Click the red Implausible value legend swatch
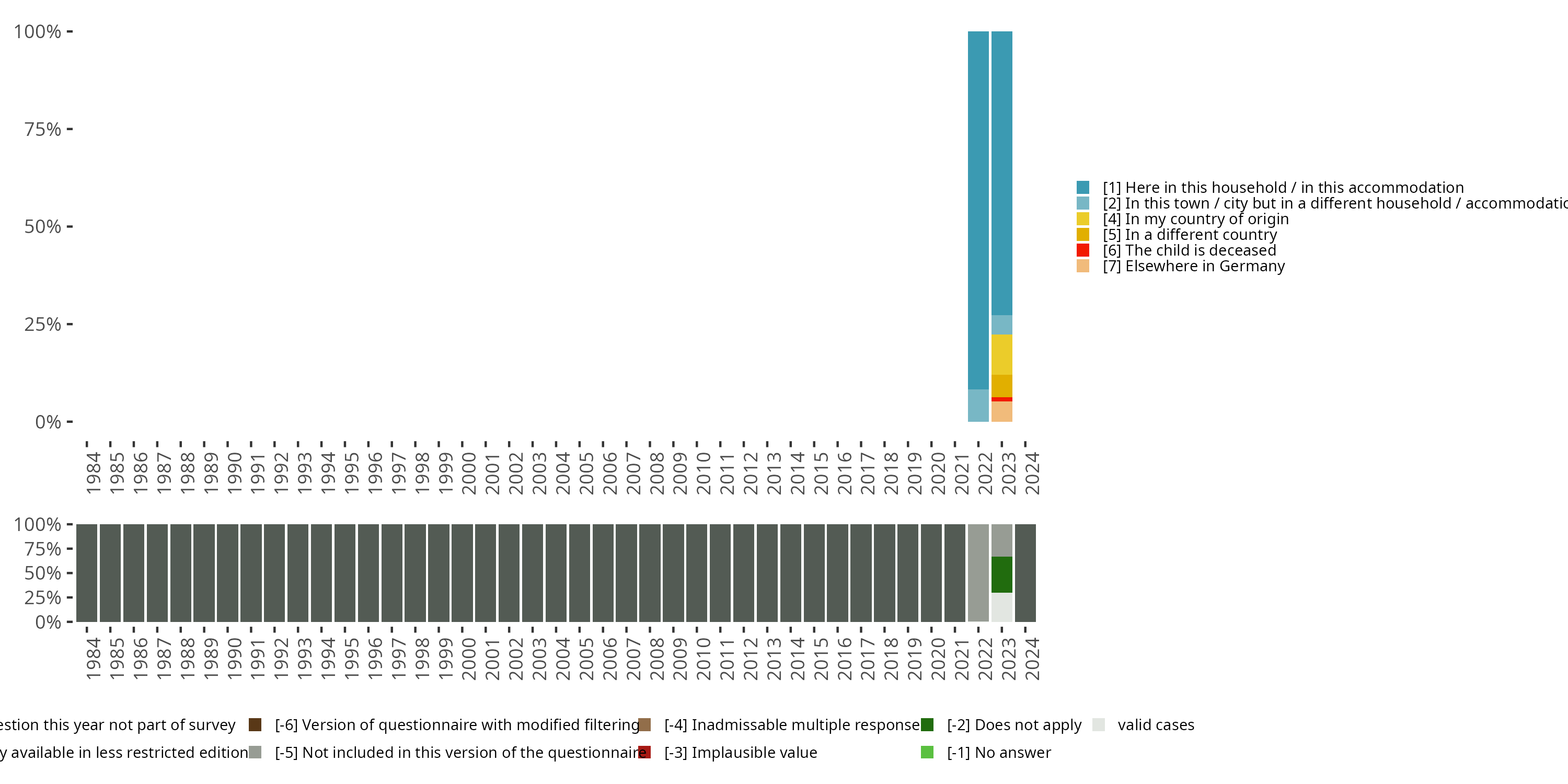The image size is (1568, 784). [x=644, y=752]
